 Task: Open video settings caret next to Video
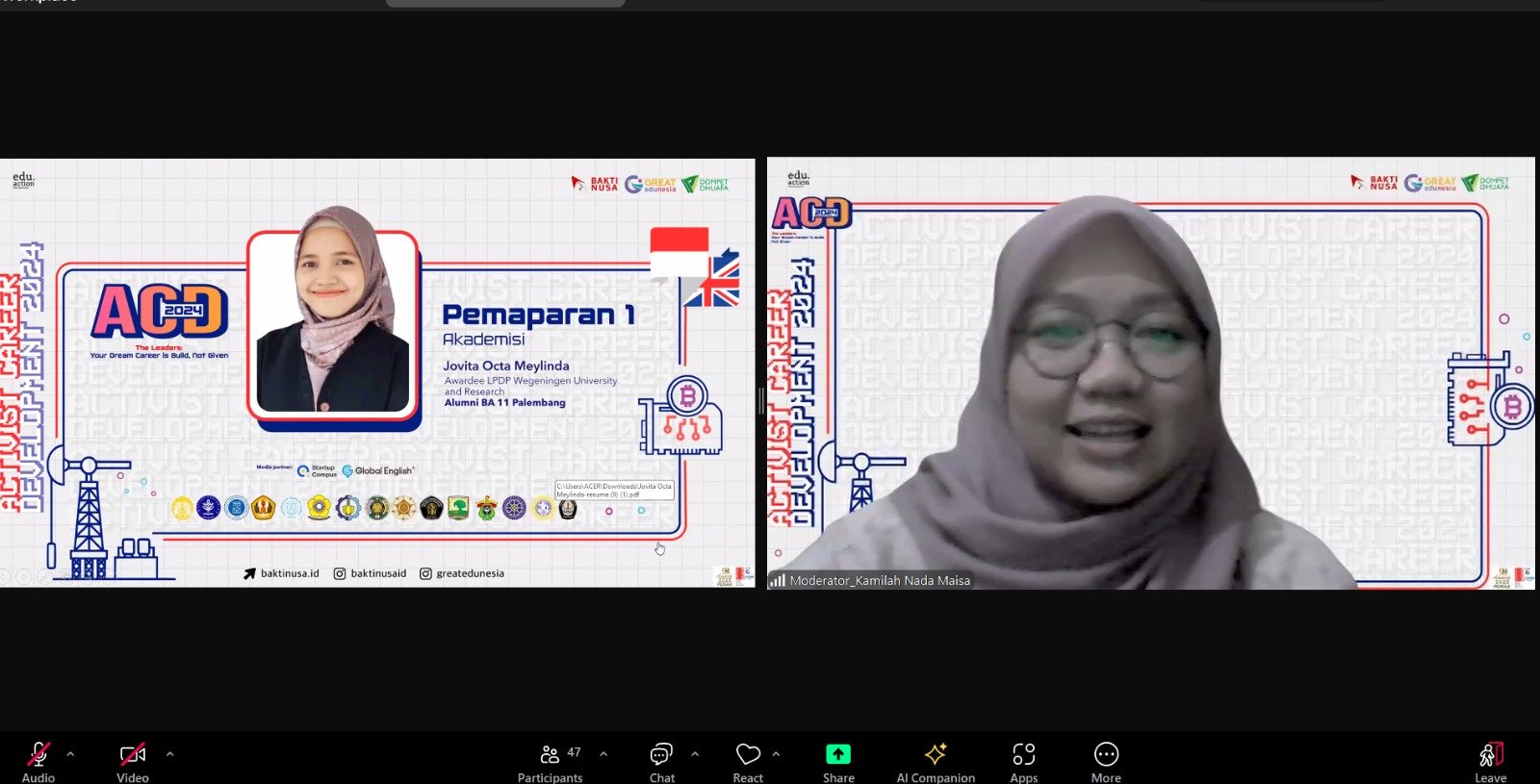click(x=170, y=754)
